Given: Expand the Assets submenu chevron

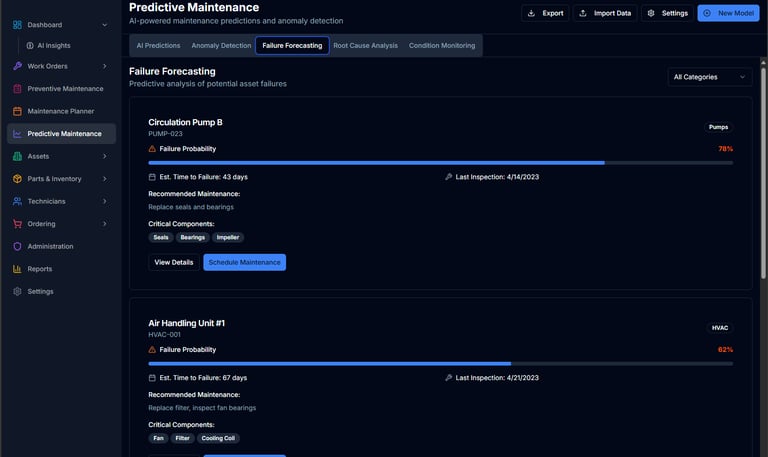Looking at the screenshot, I should click(x=104, y=156).
